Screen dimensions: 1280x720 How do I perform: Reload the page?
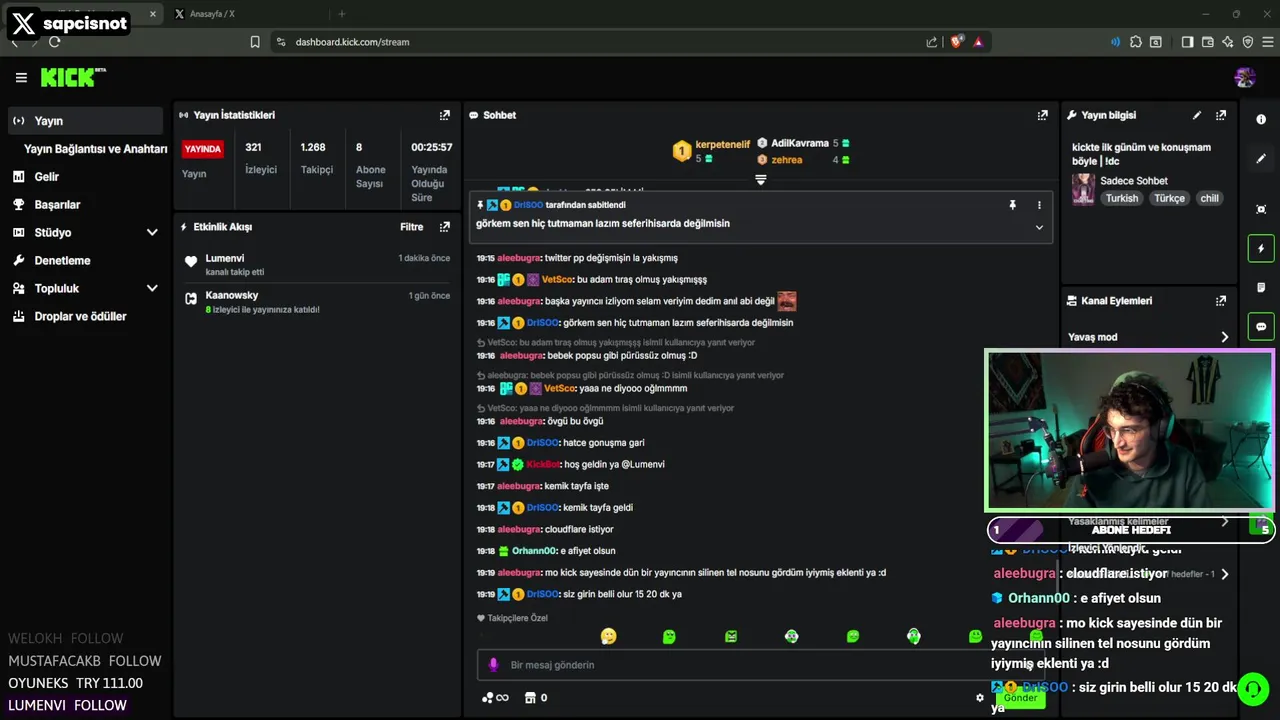[x=55, y=42]
